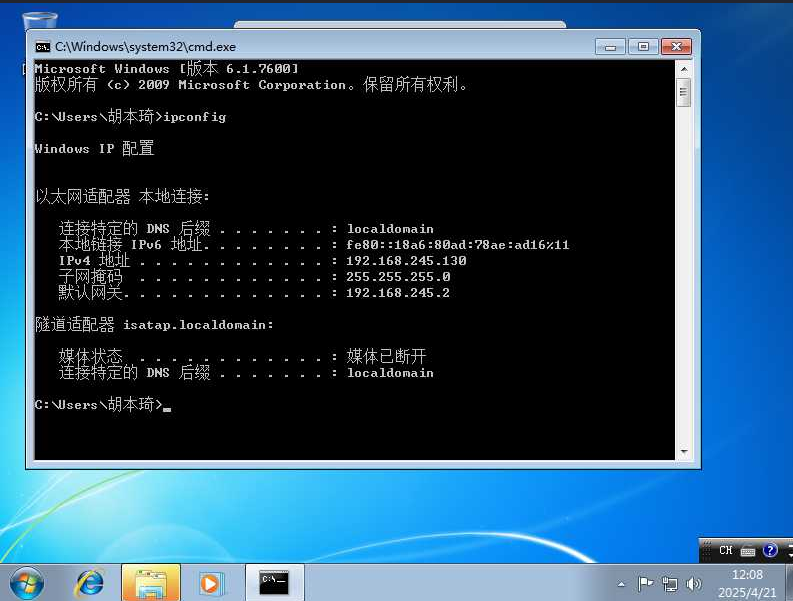Close the cmd.exe window

[x=676, y=47]
